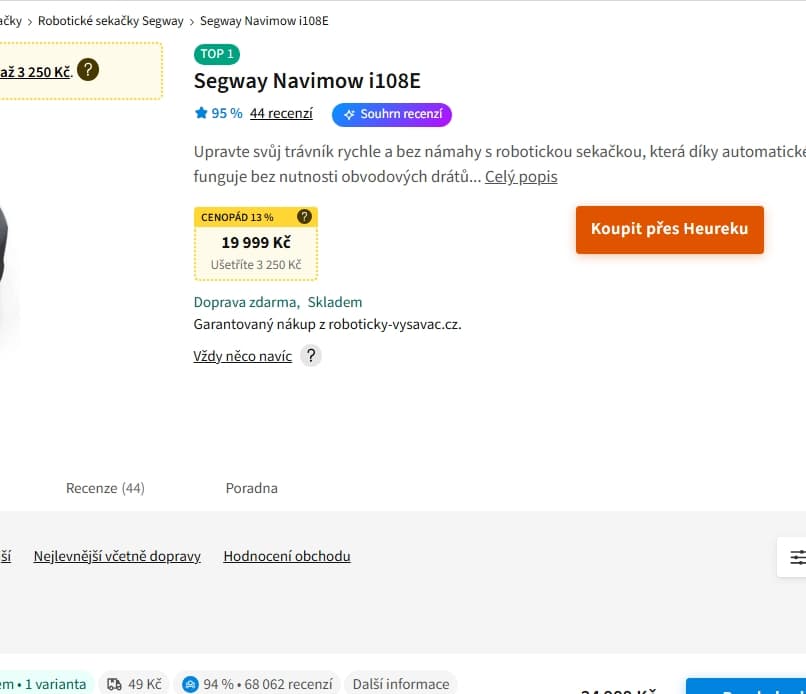Click the shop rating 94 % badge icon

pos(190,684)
